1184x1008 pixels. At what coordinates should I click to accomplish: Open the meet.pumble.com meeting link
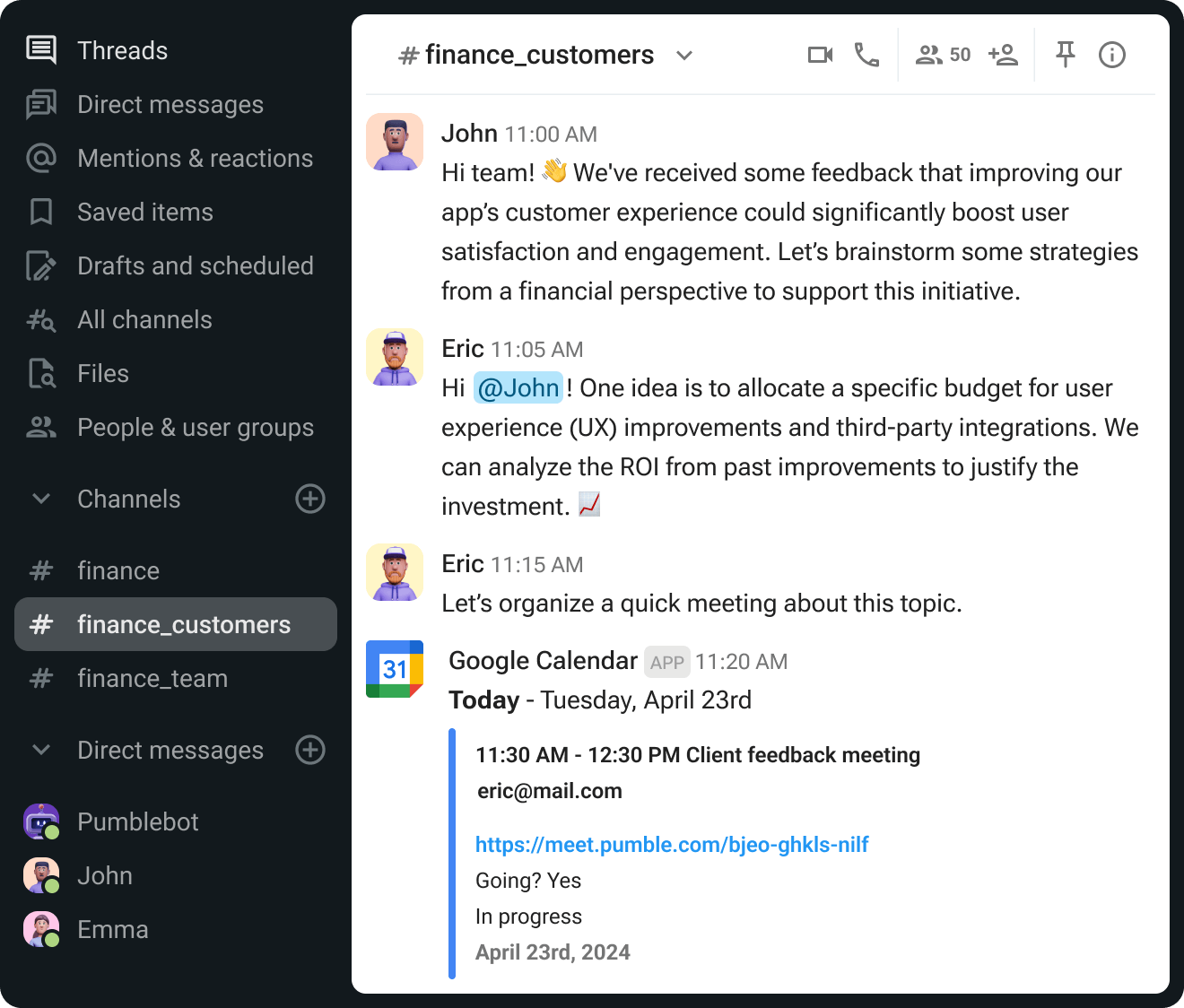(x=672, y=845)
